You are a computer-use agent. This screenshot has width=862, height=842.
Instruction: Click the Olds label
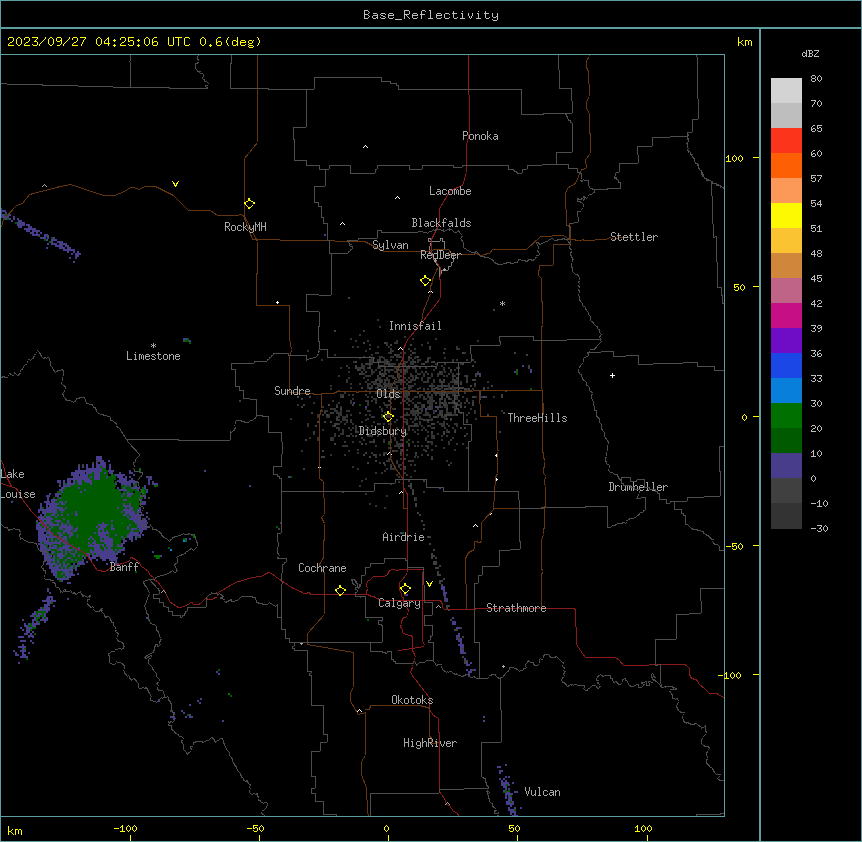point(388,394)
